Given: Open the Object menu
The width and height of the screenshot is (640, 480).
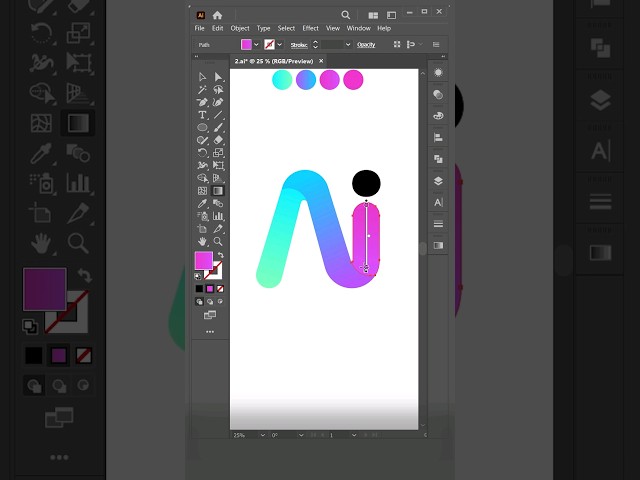Looking at the screenshot, I should tap(240, 28).
